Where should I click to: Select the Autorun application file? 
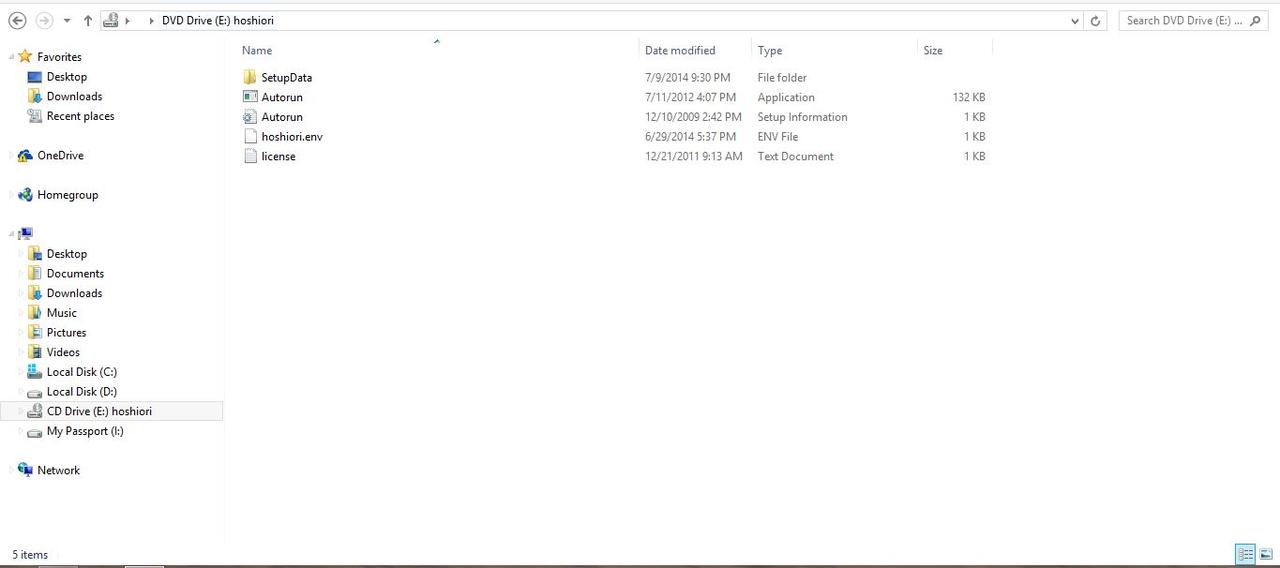(282, 97)
